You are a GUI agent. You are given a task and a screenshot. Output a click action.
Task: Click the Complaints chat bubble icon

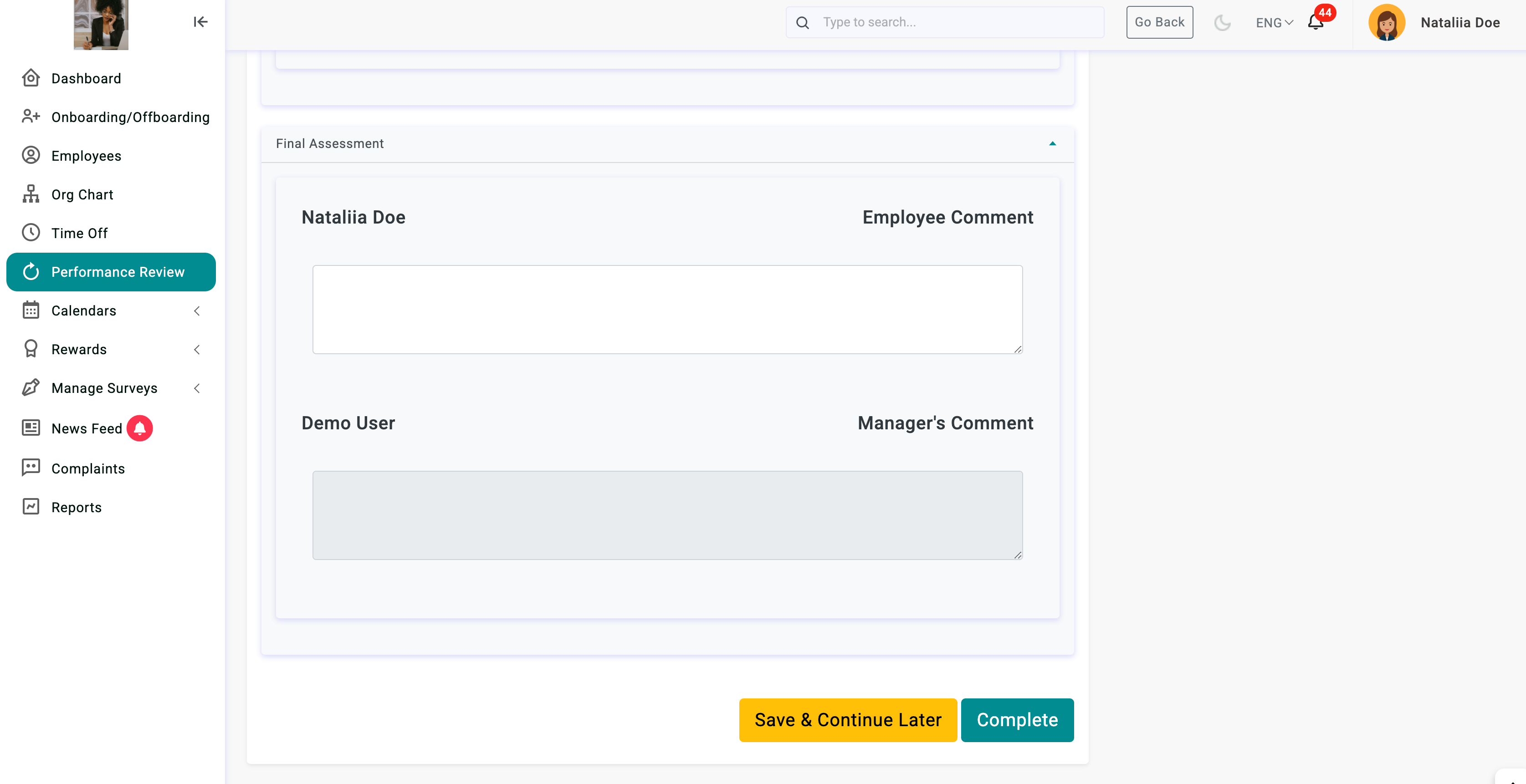tap(31, 468)
